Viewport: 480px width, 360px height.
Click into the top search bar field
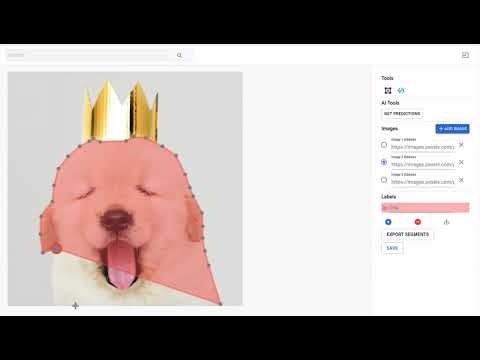[x=90, y=55]
